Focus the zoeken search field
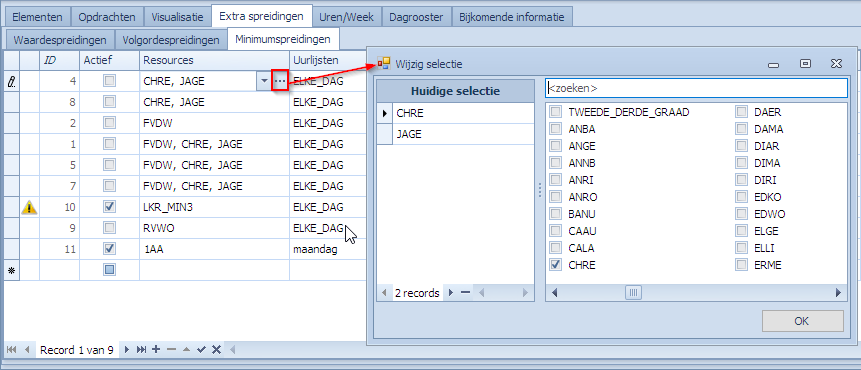This screenshot has height=370, width=861. (696, 88)
